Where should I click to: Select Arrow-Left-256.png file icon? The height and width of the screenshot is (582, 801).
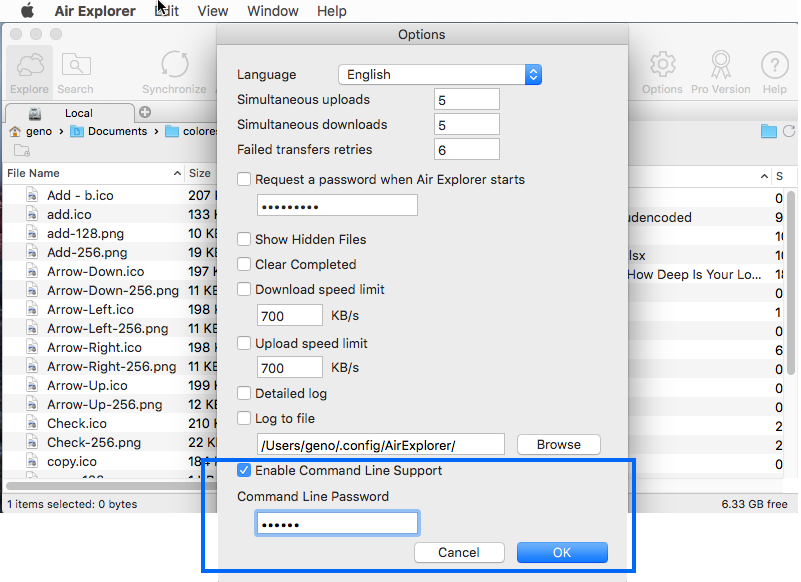coord(32,329)
